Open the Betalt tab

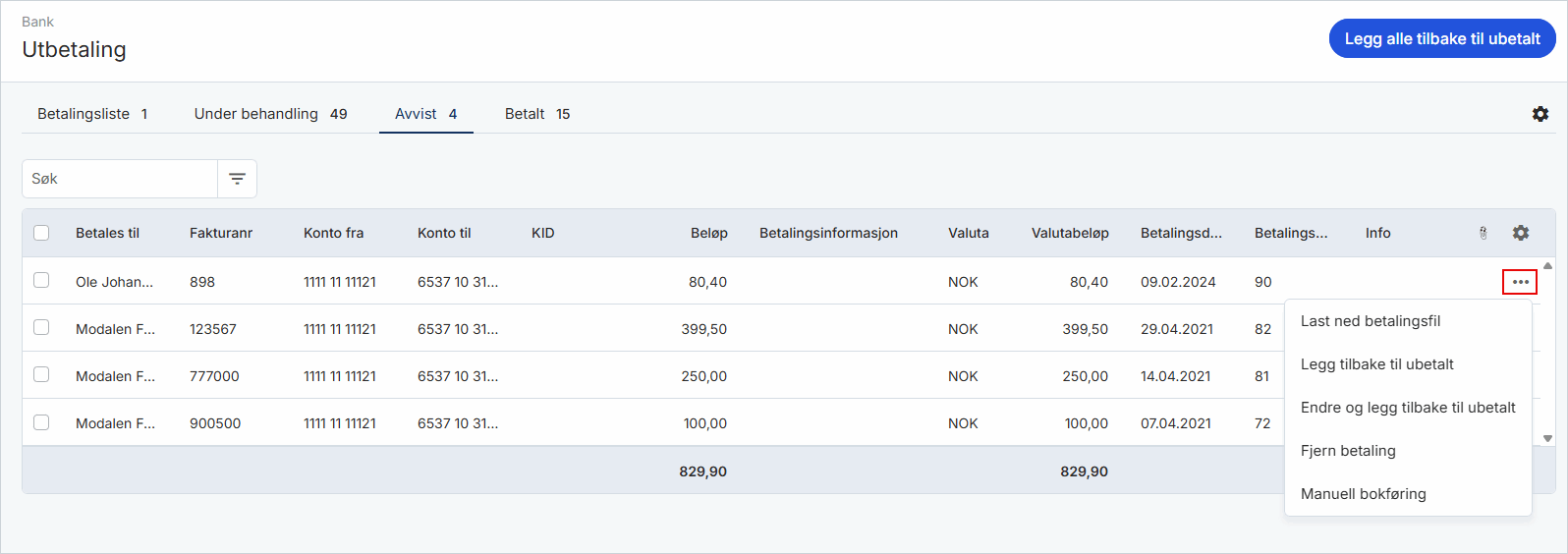click(537, 114)
